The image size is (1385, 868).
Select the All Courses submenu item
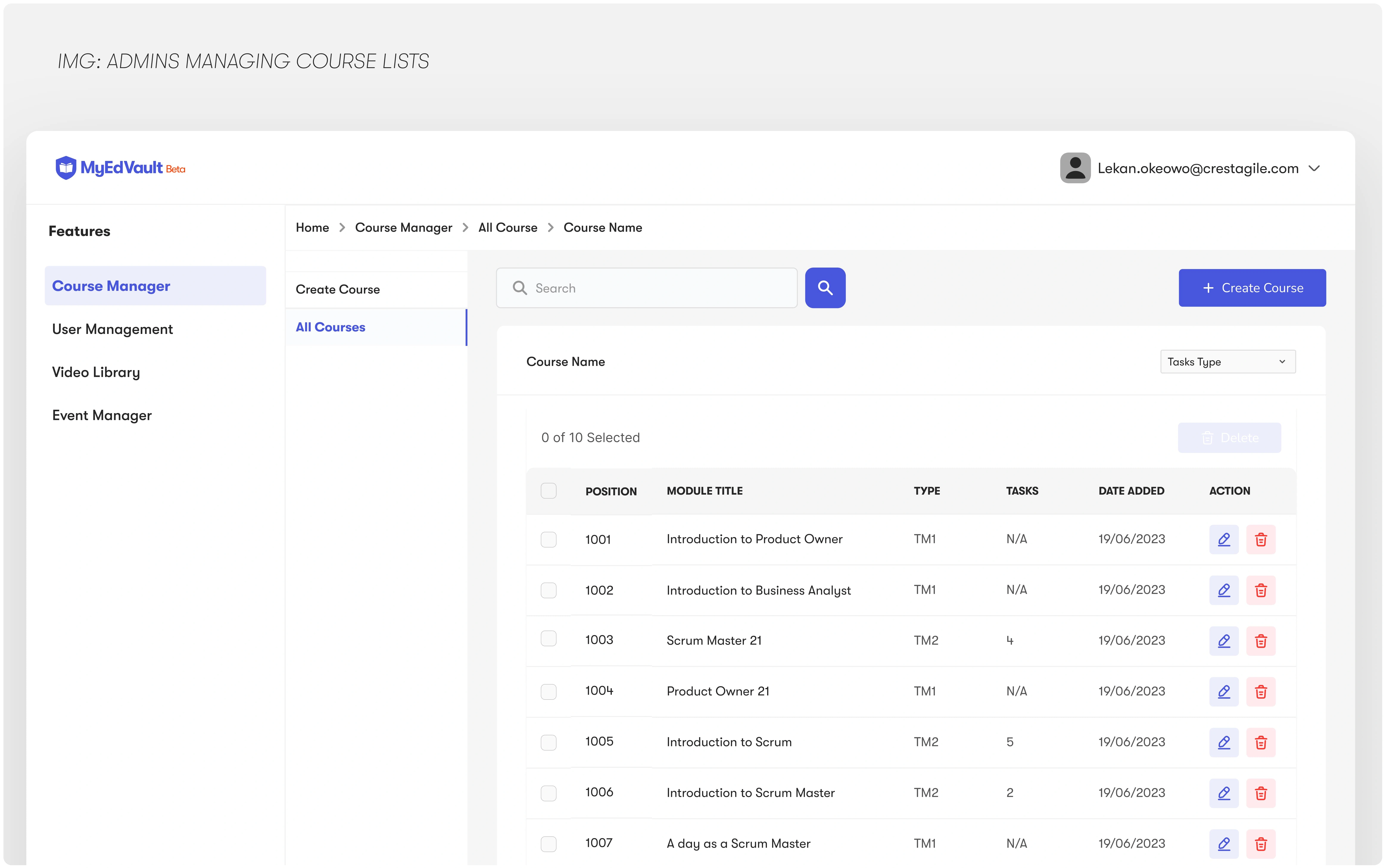pos(376,327)
